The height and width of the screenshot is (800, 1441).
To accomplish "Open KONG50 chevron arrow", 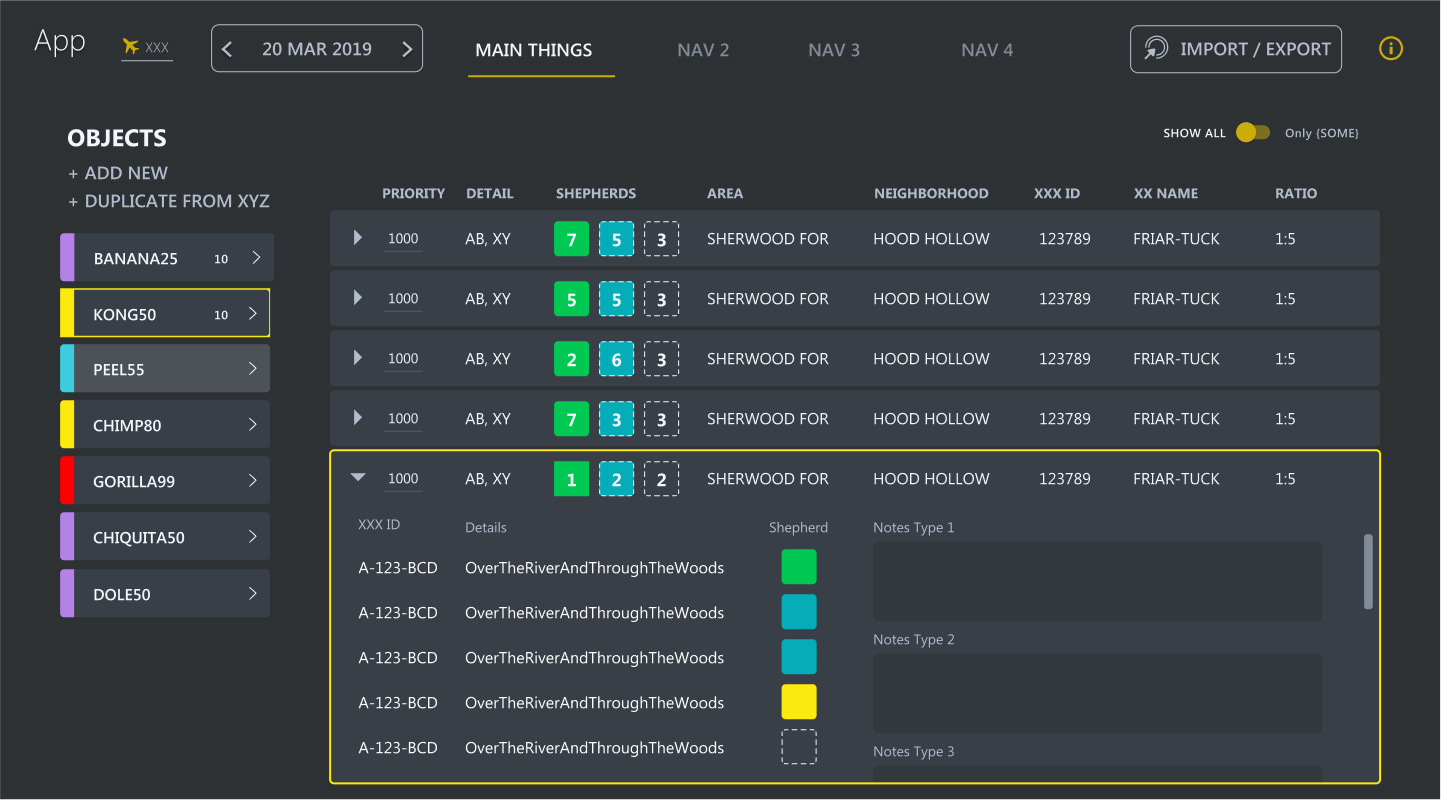I will click(253, 314).
